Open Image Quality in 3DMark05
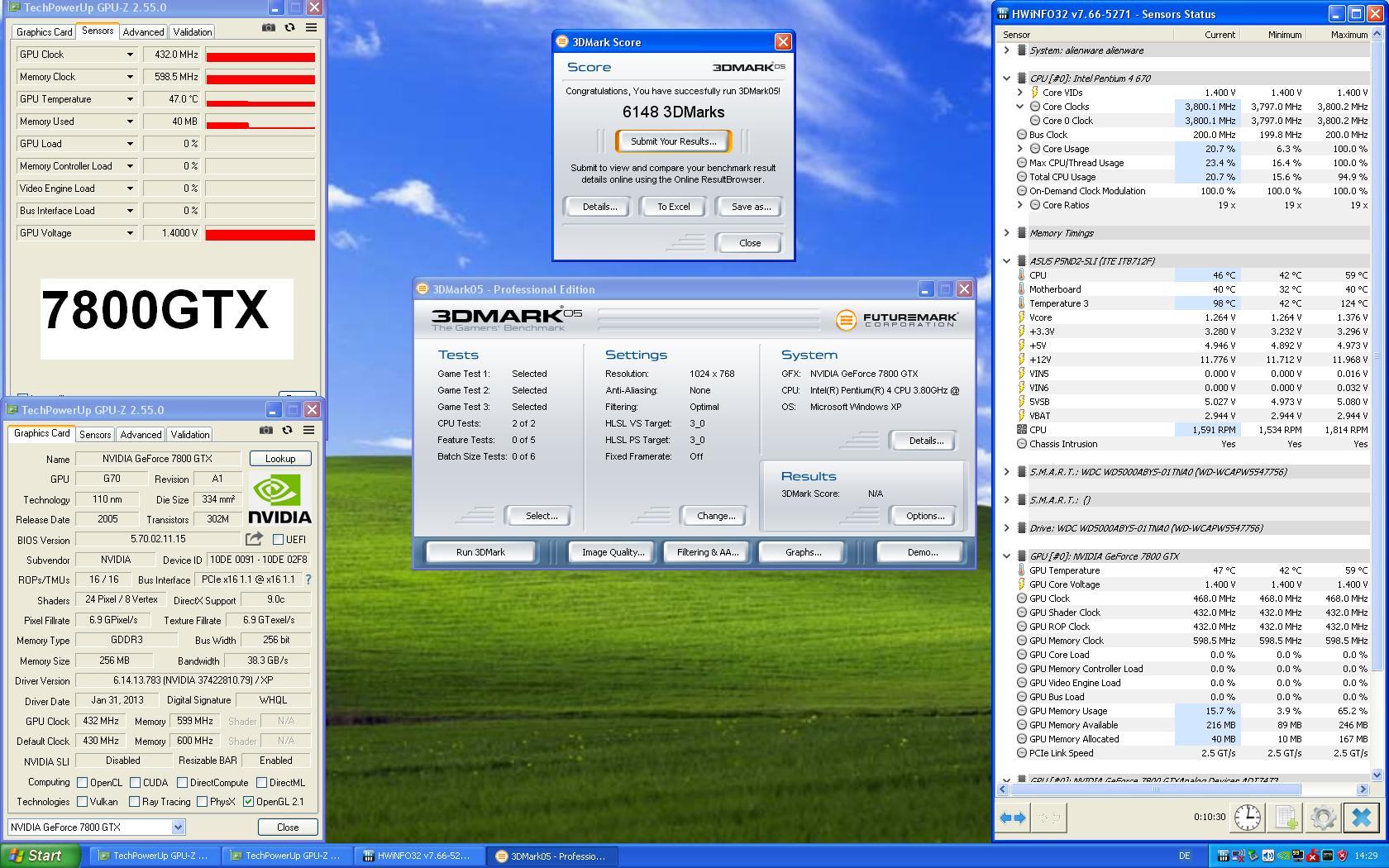Viewport: 1389px width, 868px height. tap(613, 552)
